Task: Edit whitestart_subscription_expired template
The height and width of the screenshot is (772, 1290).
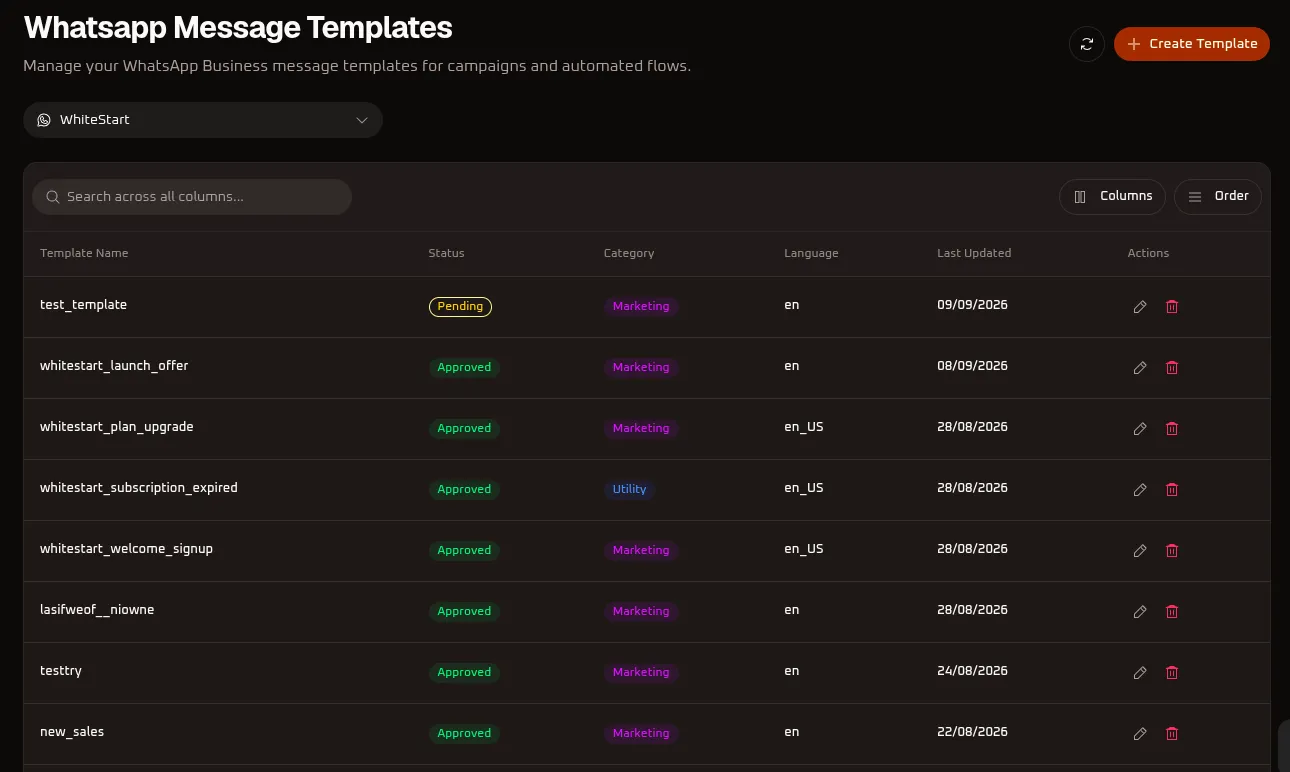Action: 1140,490
